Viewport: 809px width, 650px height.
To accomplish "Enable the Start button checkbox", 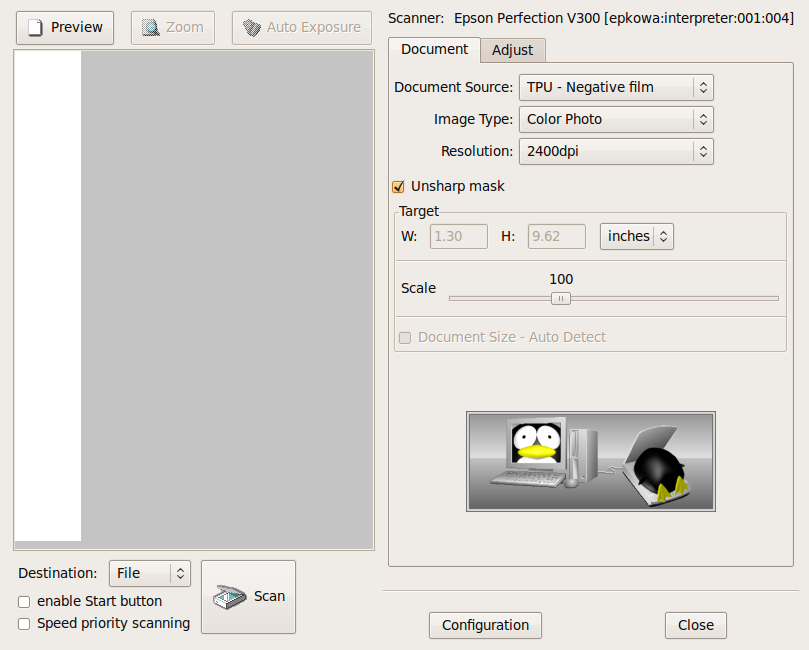I will pyautogui.click(x=24, y=602).
